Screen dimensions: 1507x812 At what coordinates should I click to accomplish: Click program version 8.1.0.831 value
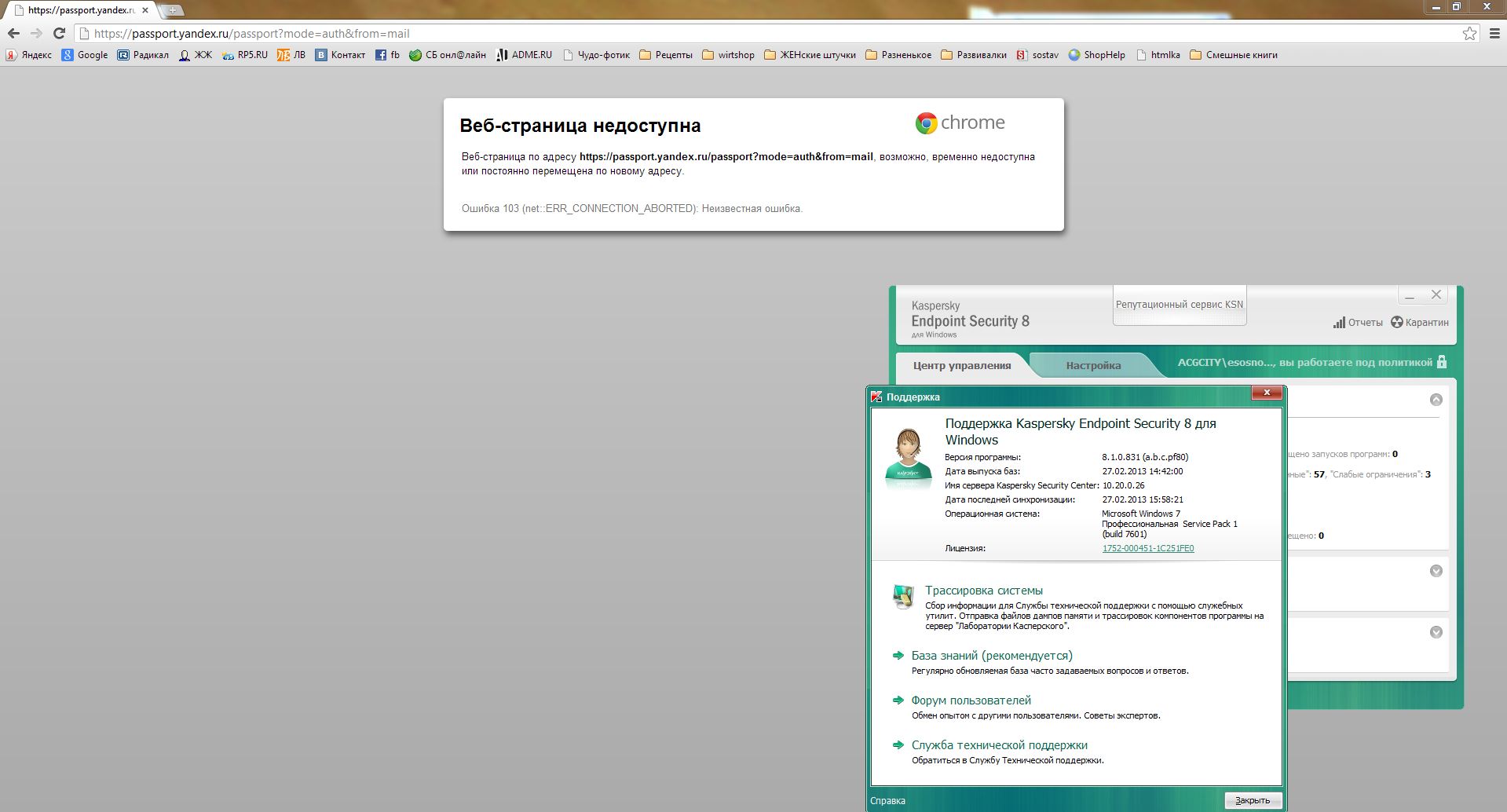coord(1145,457)
